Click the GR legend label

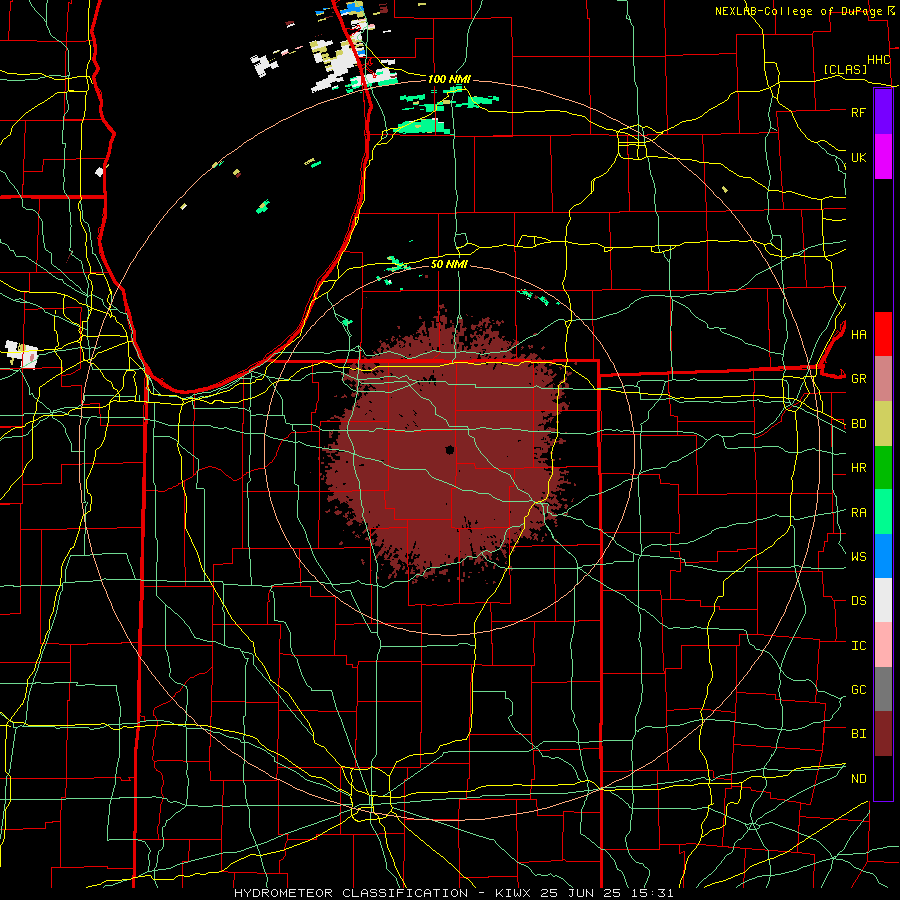tap(858, 379)
